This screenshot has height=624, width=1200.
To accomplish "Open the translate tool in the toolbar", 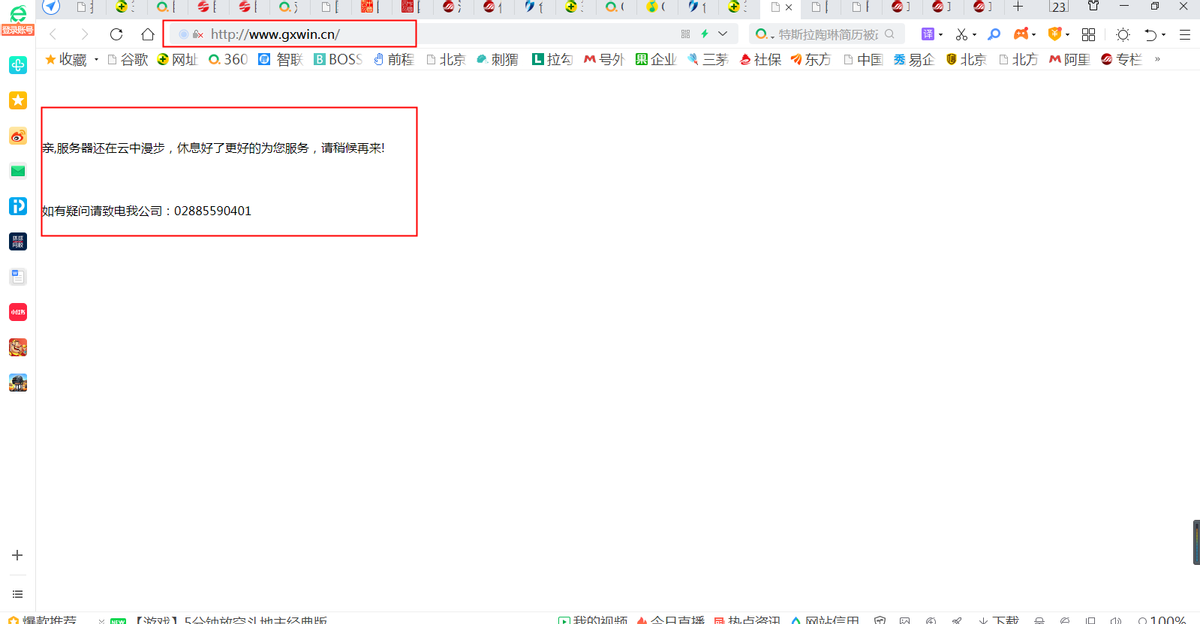I will tap(928, 33).
